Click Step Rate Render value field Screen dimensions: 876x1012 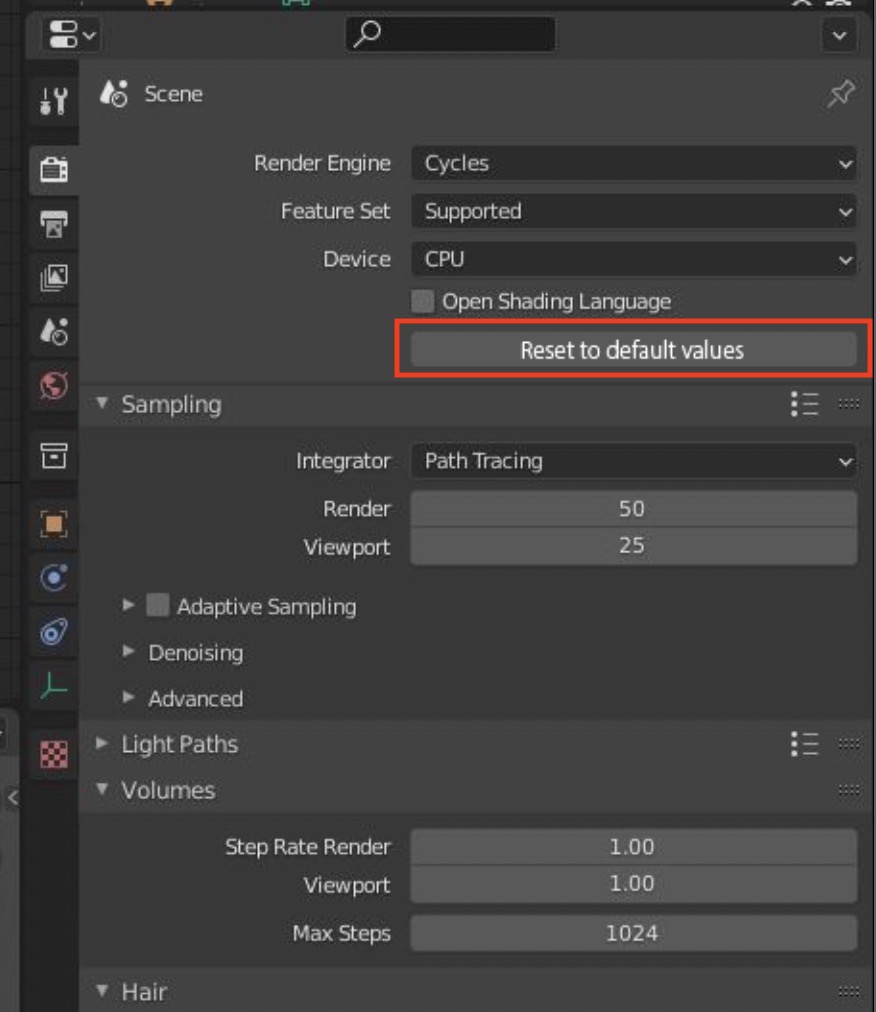pyautogui.click(x=634, y=847)
